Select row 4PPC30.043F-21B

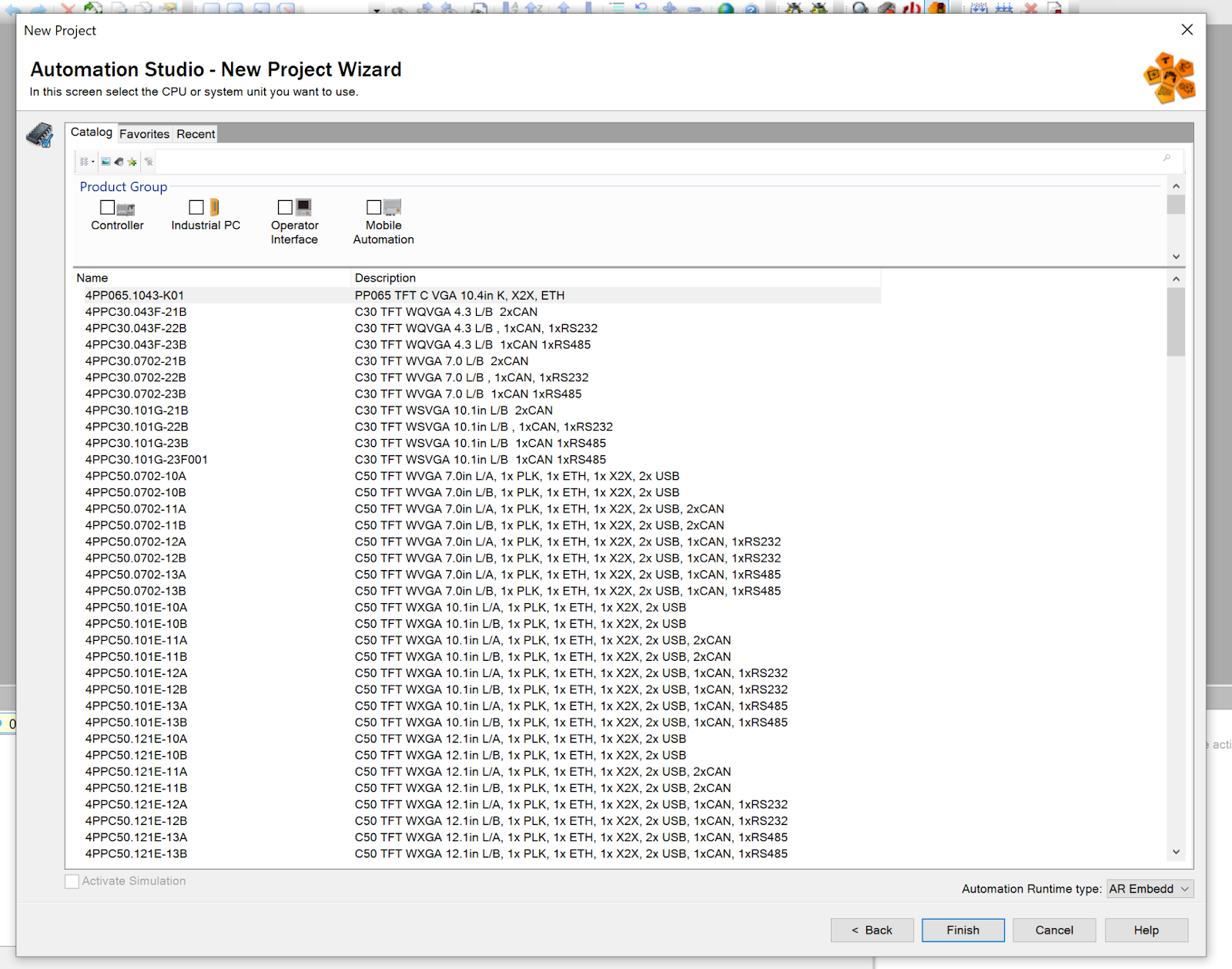[477, 312]
